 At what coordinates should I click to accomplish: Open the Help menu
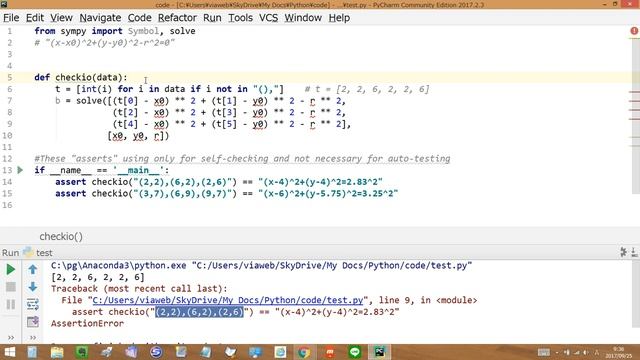(x=339, y=18)
